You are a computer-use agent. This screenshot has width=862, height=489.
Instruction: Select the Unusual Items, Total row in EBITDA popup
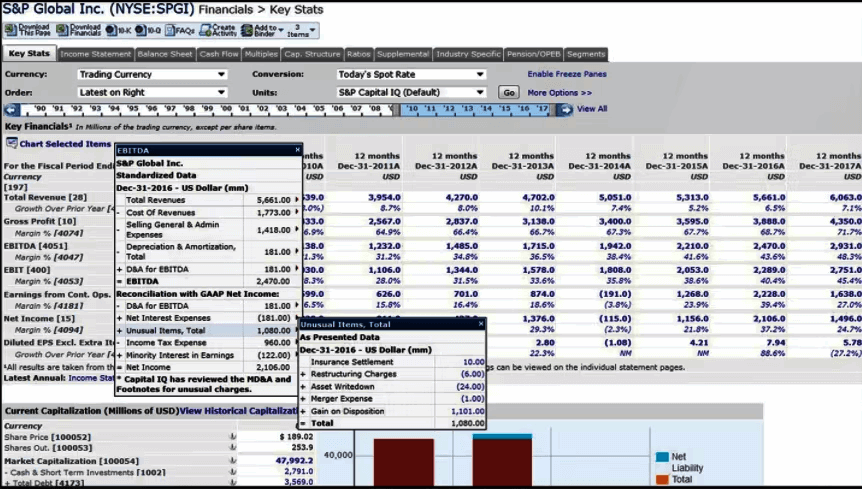[208, 330]
